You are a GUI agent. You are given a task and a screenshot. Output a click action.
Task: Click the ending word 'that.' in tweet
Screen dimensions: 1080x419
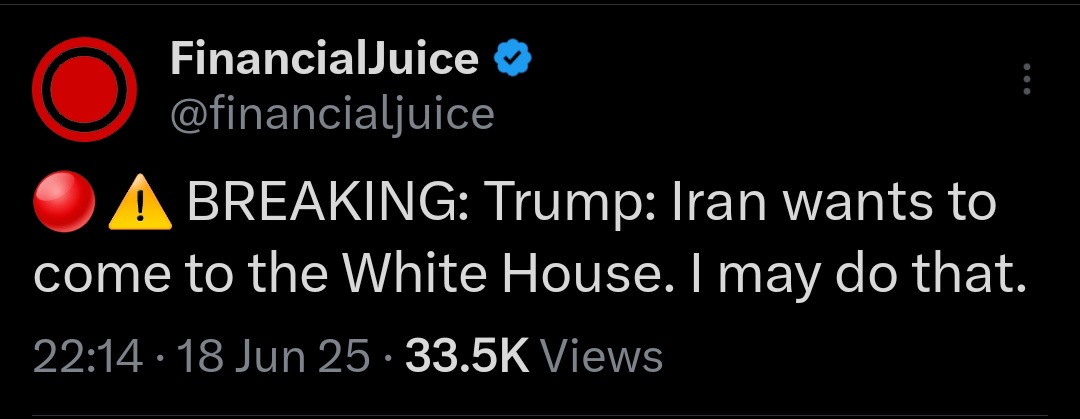coord(968,273)
